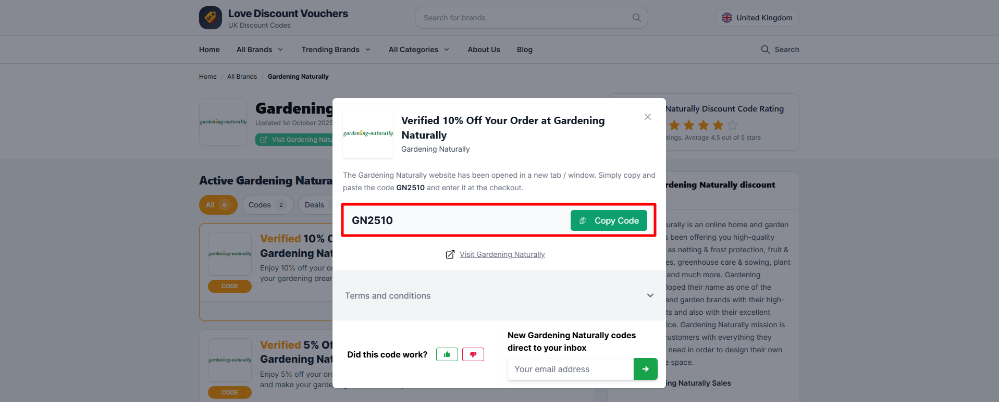Expand the Terms and conditions section
Screen dimensions: 999x402
click(500, 296)
